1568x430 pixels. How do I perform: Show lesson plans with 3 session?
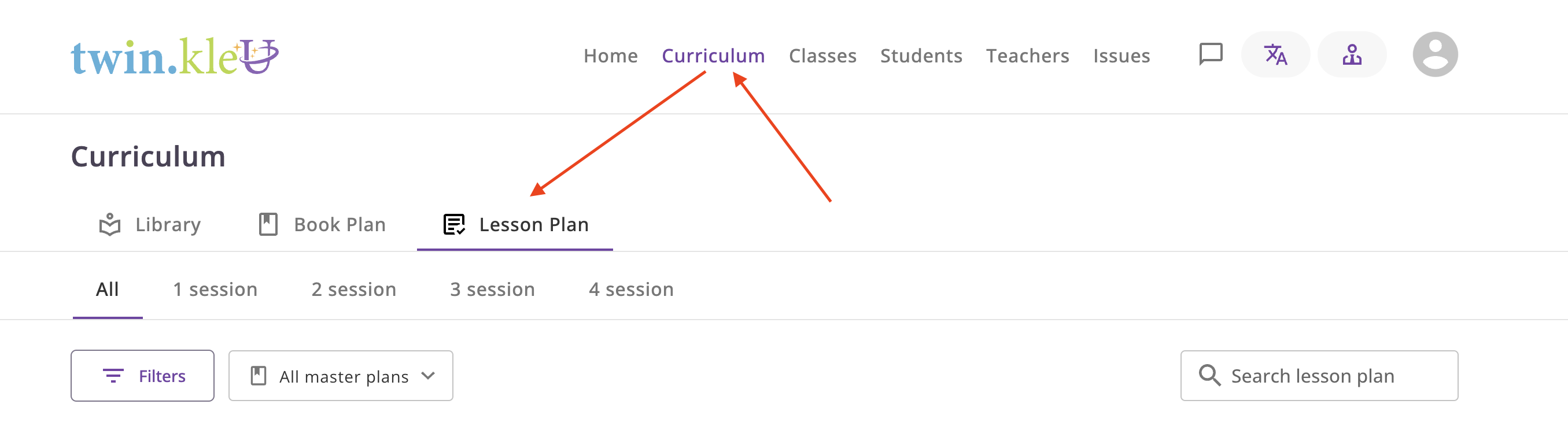point(492,290)
